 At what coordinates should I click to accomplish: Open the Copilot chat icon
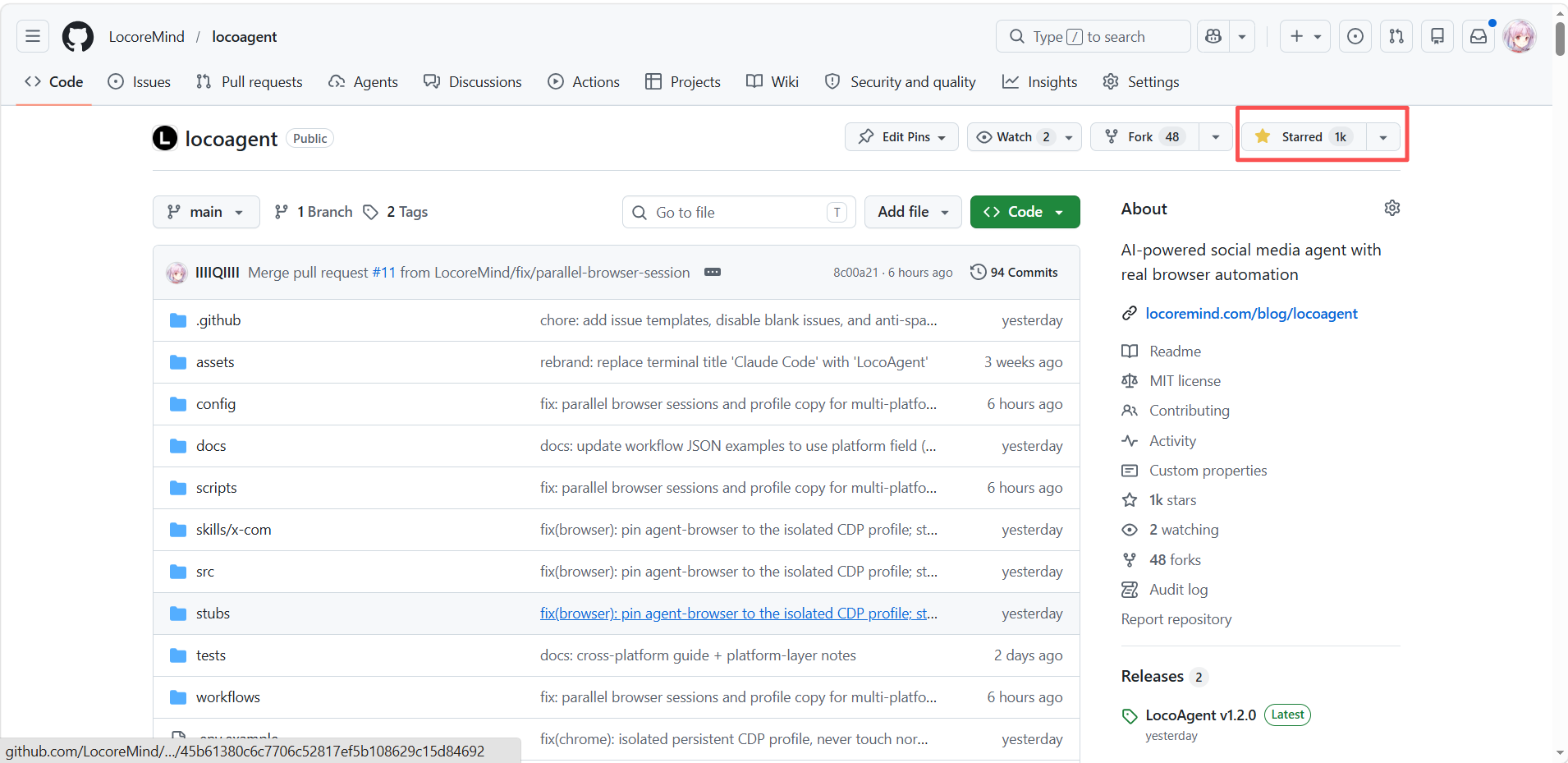coord(1213,36)
